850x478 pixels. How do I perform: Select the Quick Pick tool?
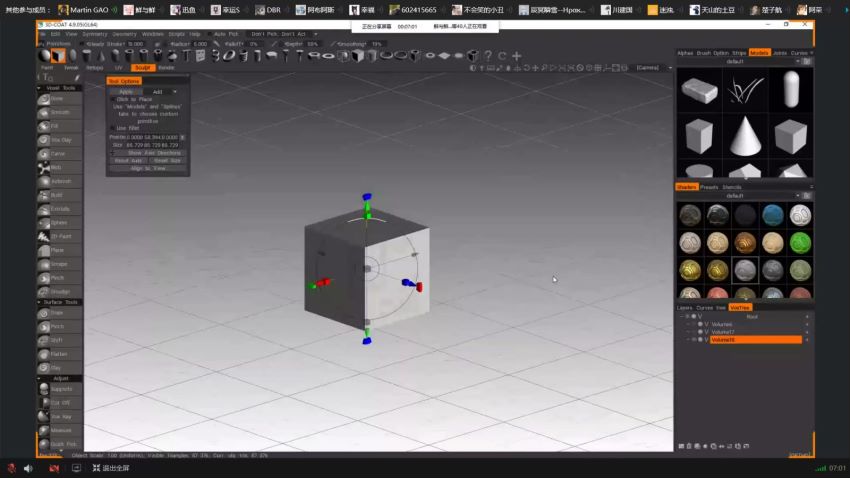[59, 444]
